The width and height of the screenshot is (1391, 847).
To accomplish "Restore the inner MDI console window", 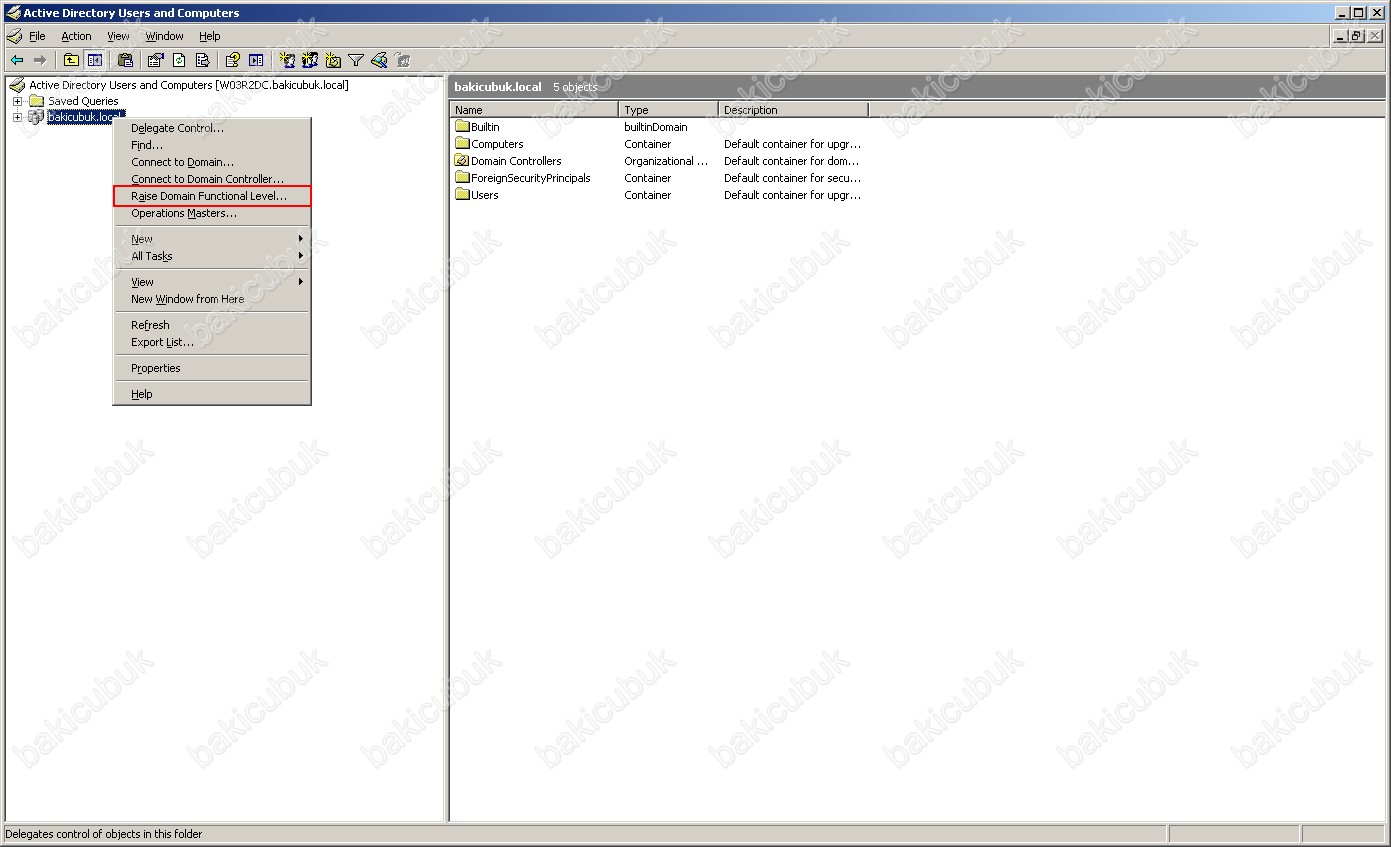I will coord(1357,36).
